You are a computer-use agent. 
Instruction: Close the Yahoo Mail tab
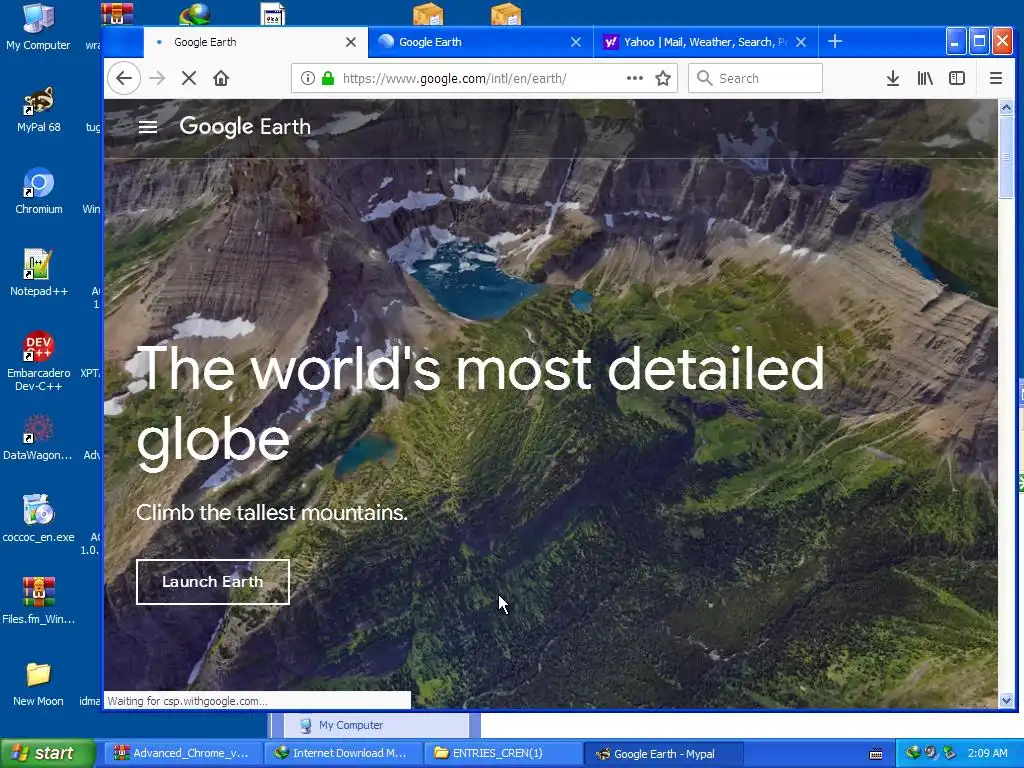click(x=801, y=42)
